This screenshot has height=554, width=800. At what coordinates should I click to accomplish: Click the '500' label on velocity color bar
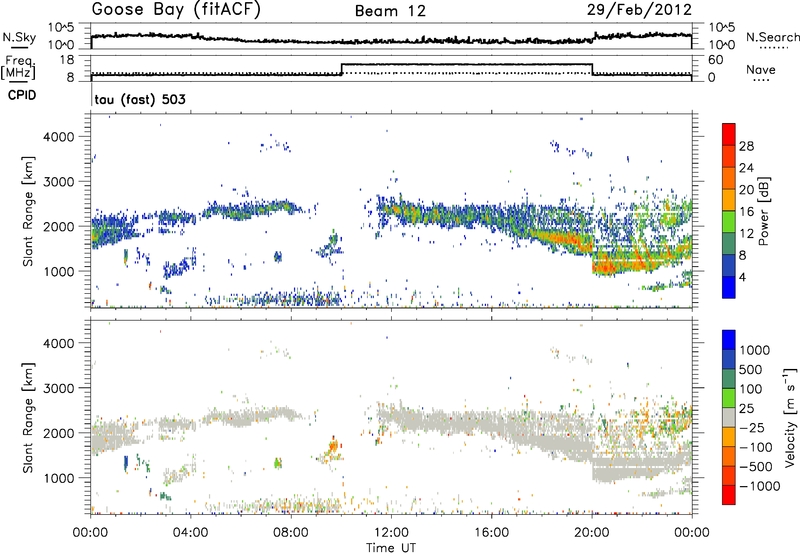(x=751, y=369)
